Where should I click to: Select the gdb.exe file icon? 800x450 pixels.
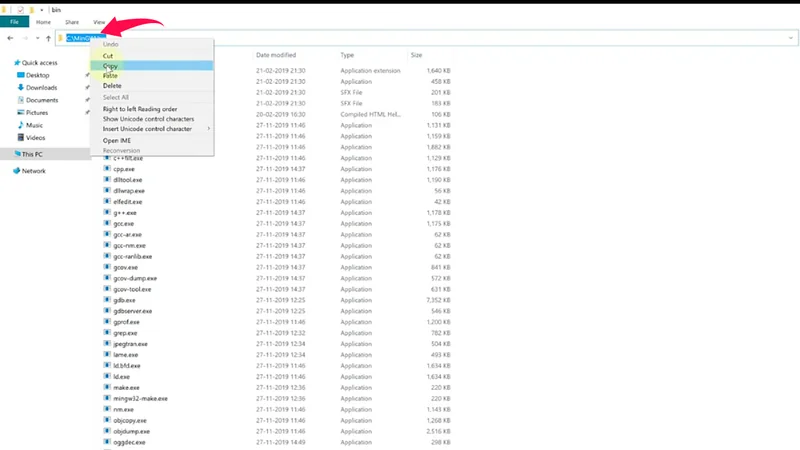pyautogui.click(x=107, y=299)
